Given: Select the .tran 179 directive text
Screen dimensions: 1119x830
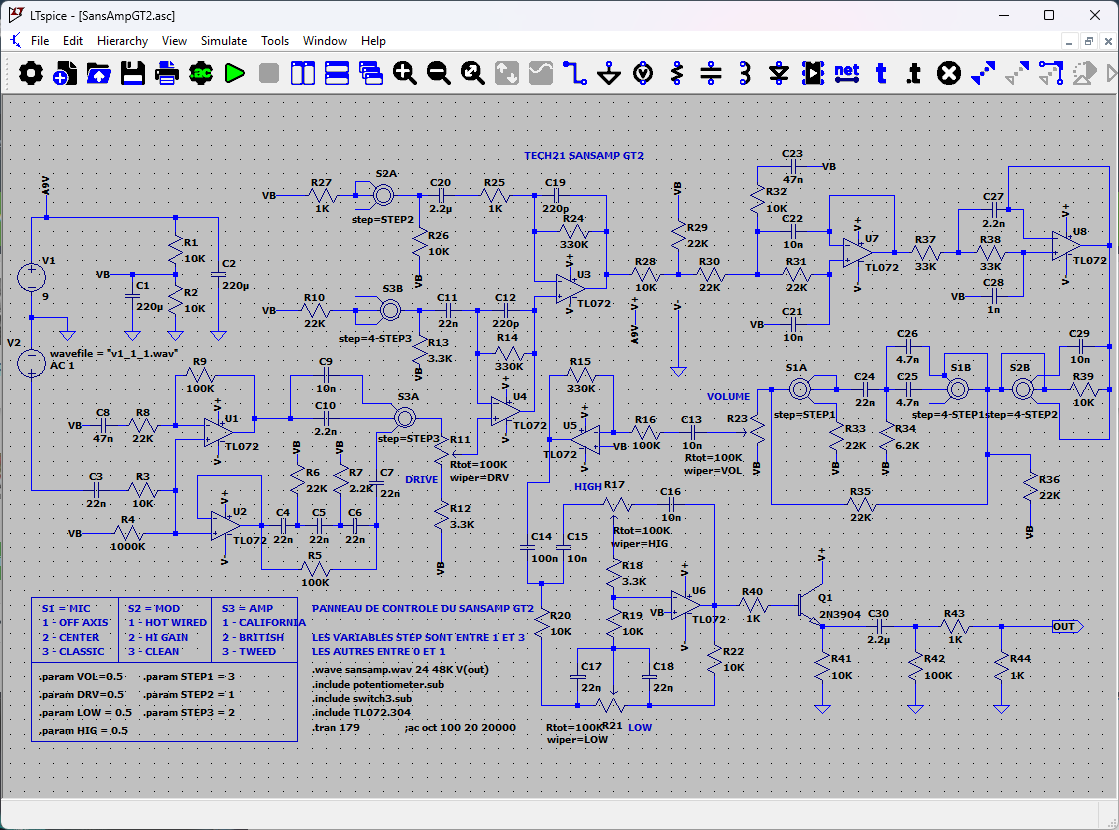Looking at the screenshot, I should pyautogui.click(x=336, y=728).
